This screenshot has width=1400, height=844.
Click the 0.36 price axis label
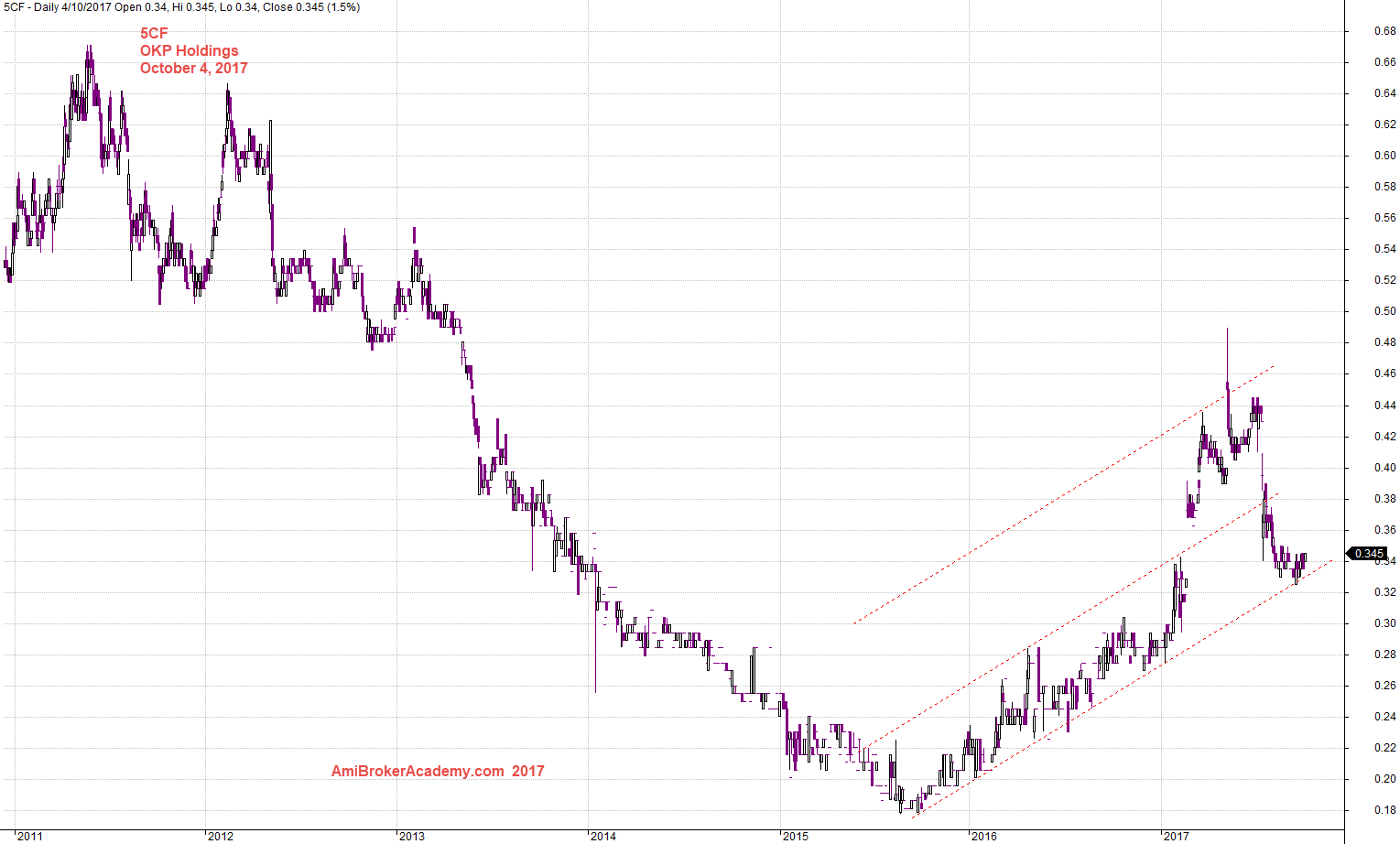[x=1385, y=530]
